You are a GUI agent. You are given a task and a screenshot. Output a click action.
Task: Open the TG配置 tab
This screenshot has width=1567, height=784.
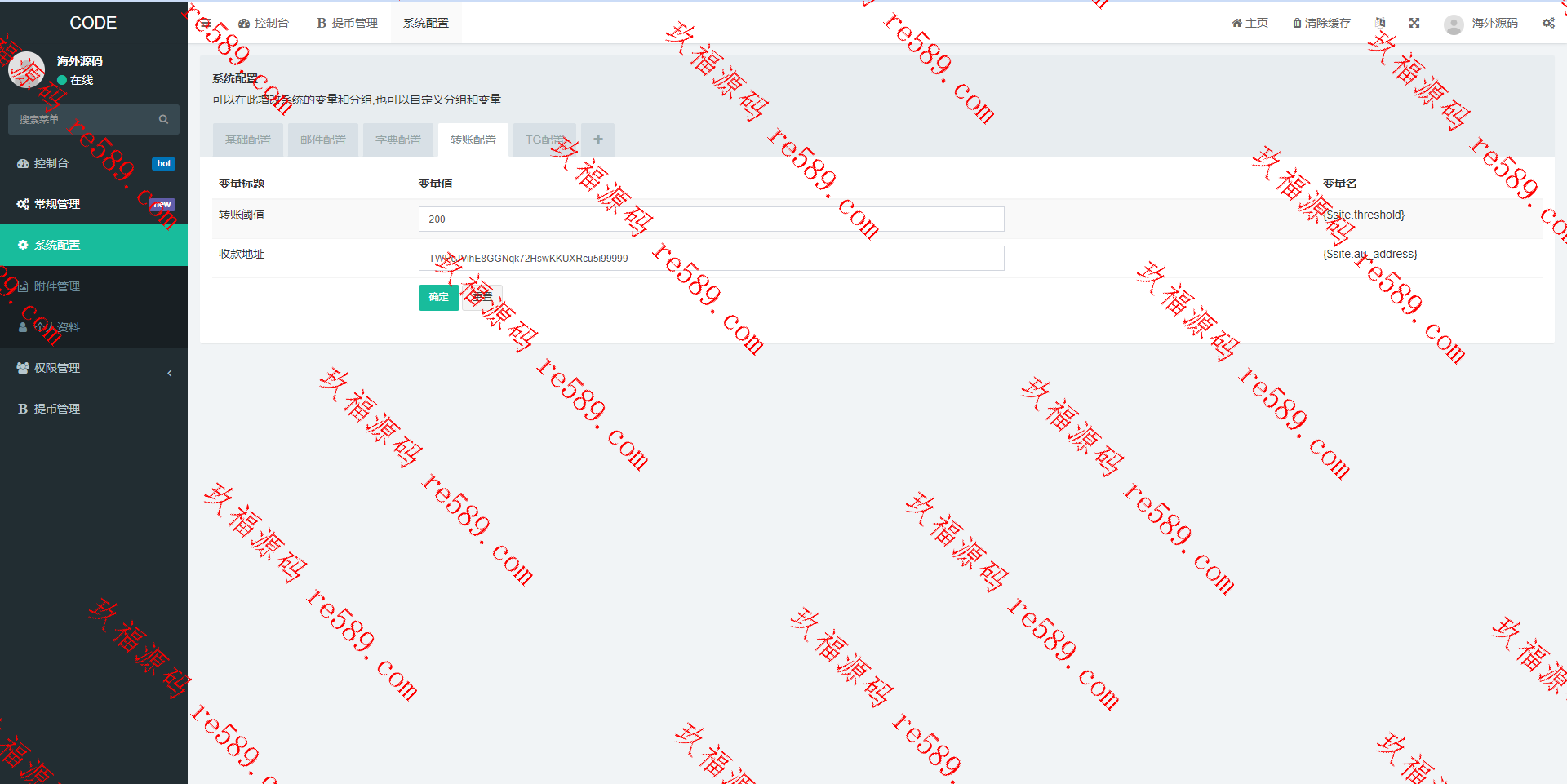(545, 140)
